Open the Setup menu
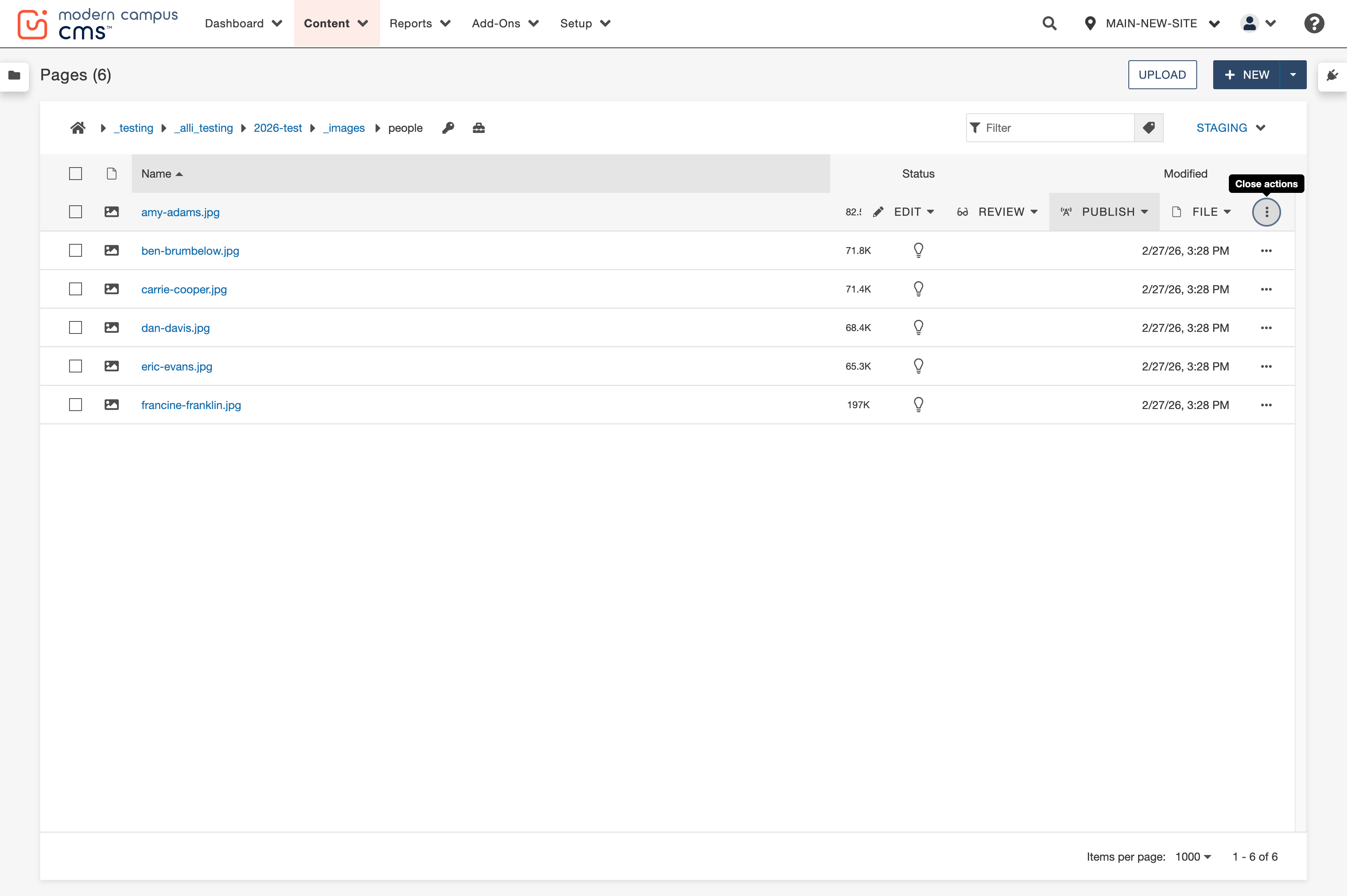 [585, 23]
